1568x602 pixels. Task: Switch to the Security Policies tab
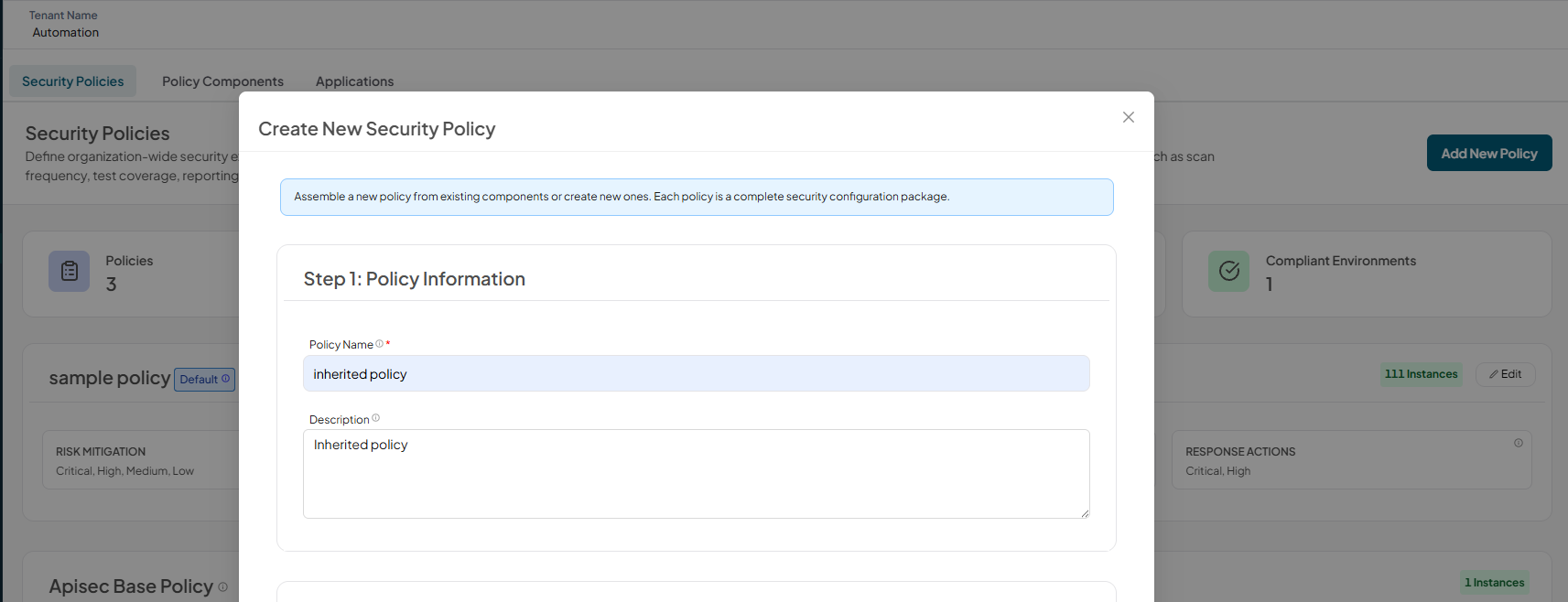coord(73,81)
